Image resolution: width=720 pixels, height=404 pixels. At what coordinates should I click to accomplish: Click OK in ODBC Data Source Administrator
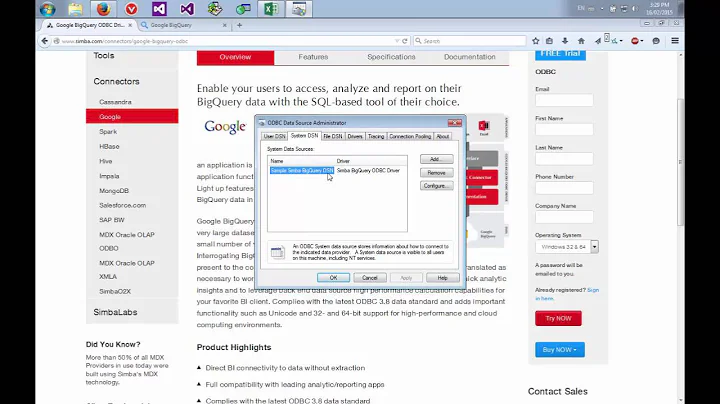coord(333,278)
